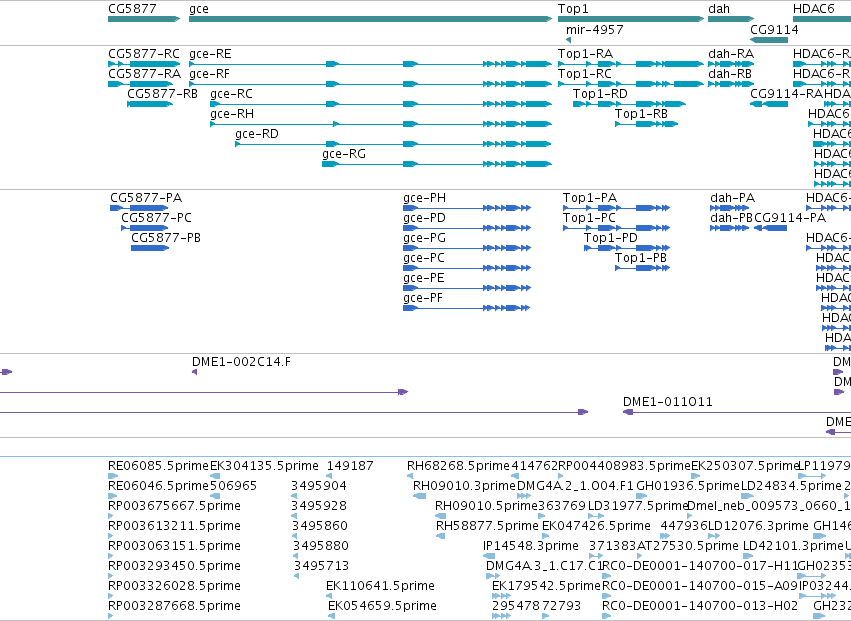Screen dimensions: 851x621
Task: Select the Top1-RB transcript label
Action: [x=642, y=114]
